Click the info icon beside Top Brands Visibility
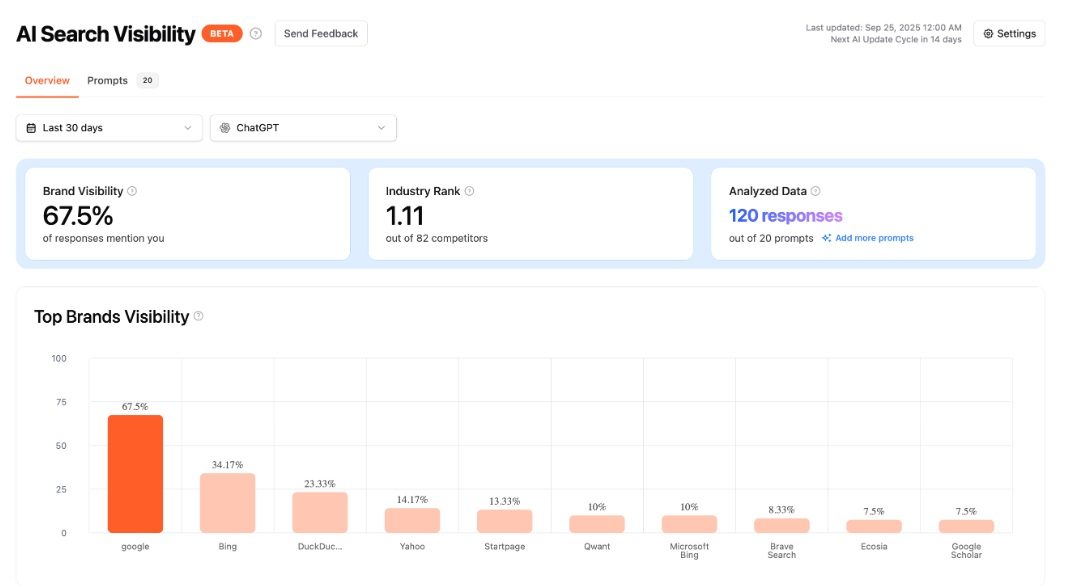 198,316
